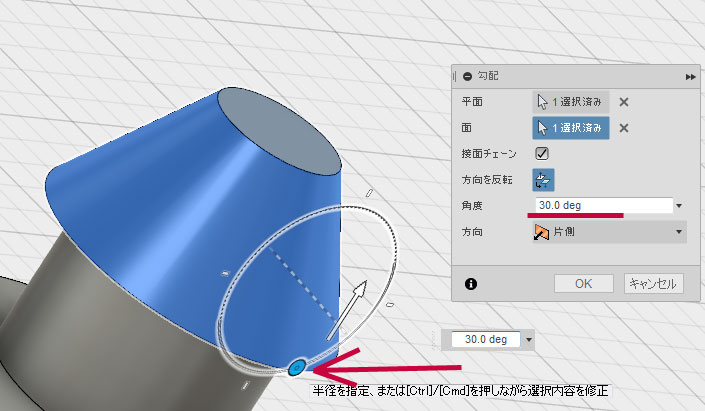Click the 角度 input field in the dialog

602,206
